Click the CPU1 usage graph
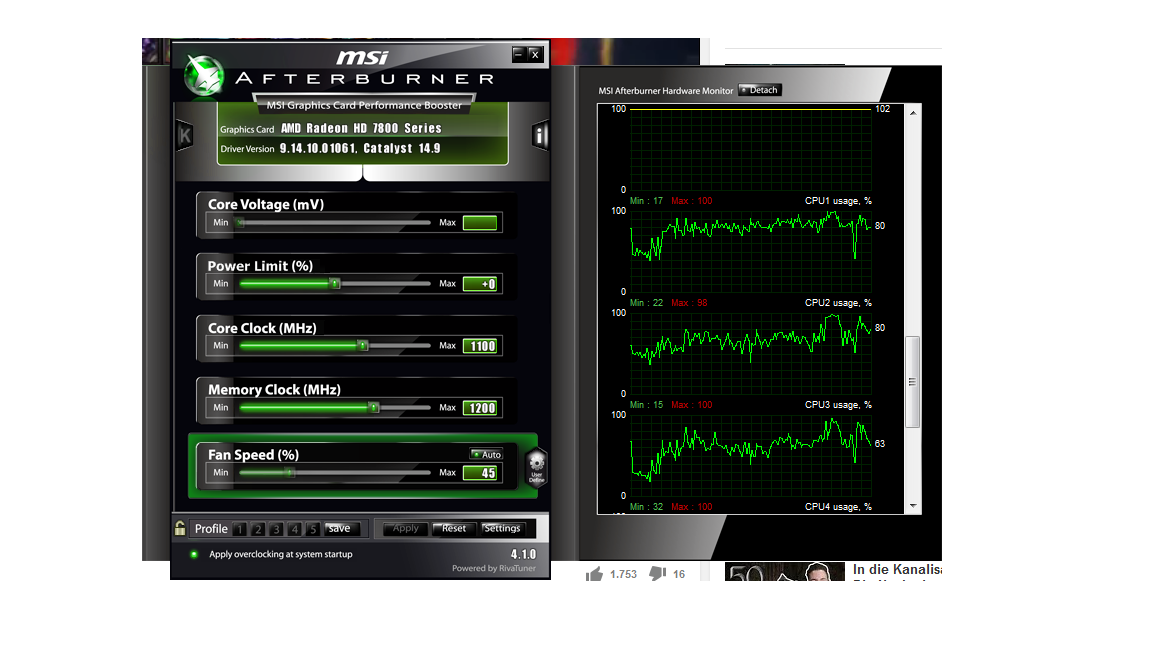Image resolution: width=1152 pixels, height=648 pixels. (751, 251)
